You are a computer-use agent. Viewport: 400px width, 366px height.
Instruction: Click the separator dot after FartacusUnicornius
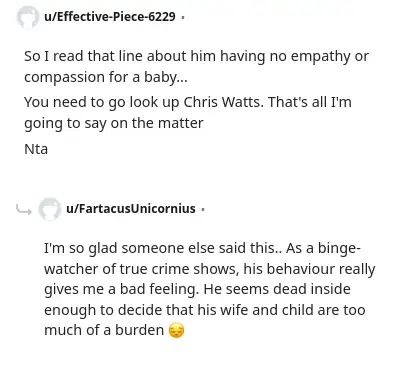[203, 209]
